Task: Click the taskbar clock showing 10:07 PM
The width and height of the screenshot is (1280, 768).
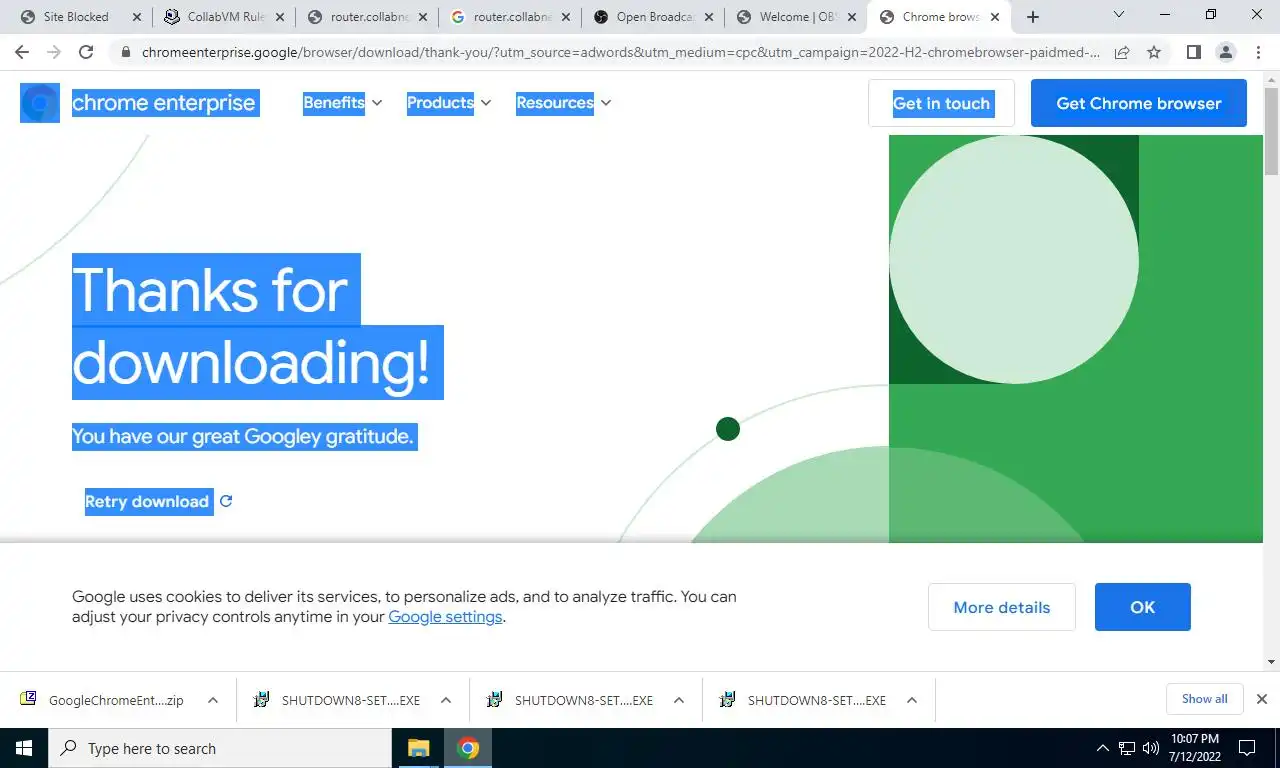Action: click(x=1193, y=748)
